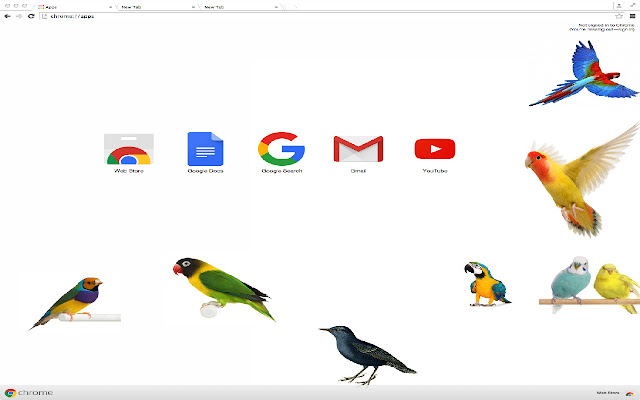Click the forward navigation arrow
The height and width of the screenshot is (400, 640).
point(19,16)
